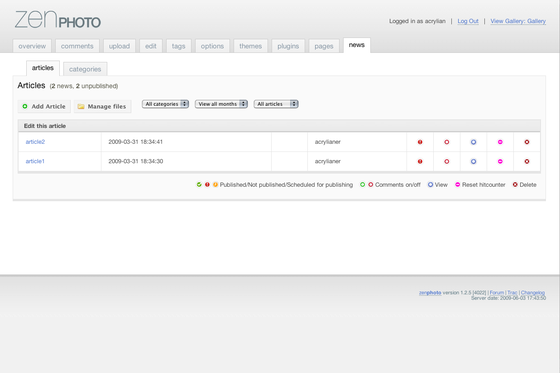Screen dimensions: 560x373
Task: Click the date 2009-03-31 18:34:41
Action: pos(135,142)
